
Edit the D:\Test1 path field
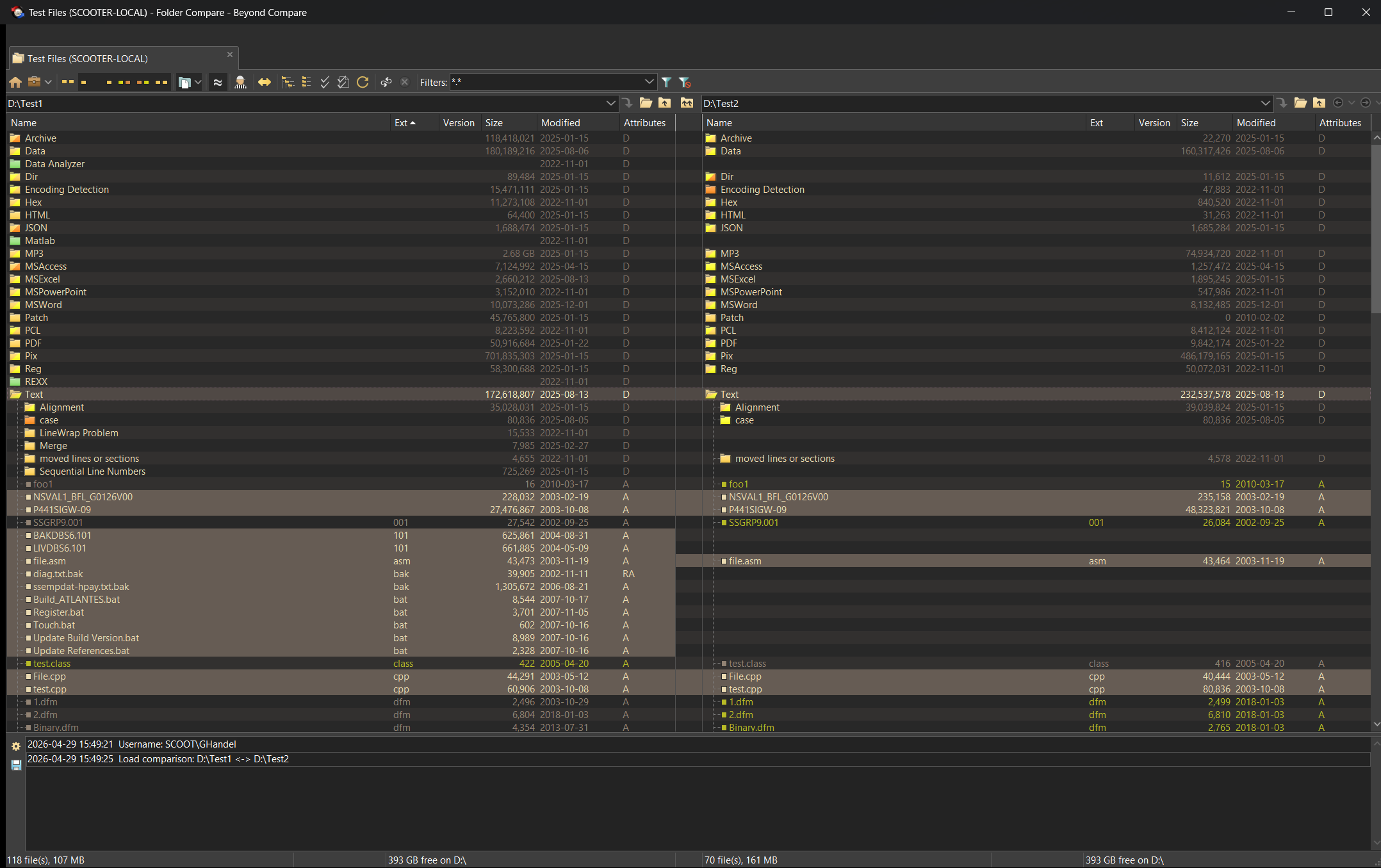click(x=306, y=103)
